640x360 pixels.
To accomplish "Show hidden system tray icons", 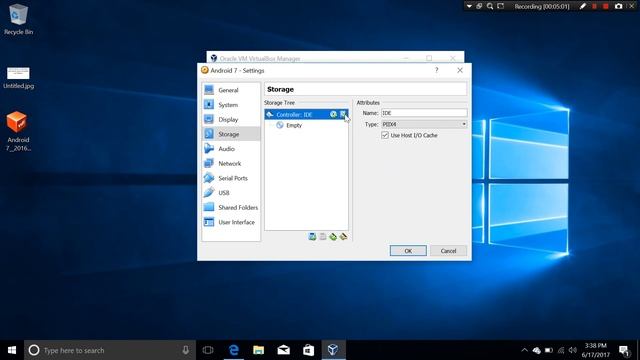I will tap(524, 350).
